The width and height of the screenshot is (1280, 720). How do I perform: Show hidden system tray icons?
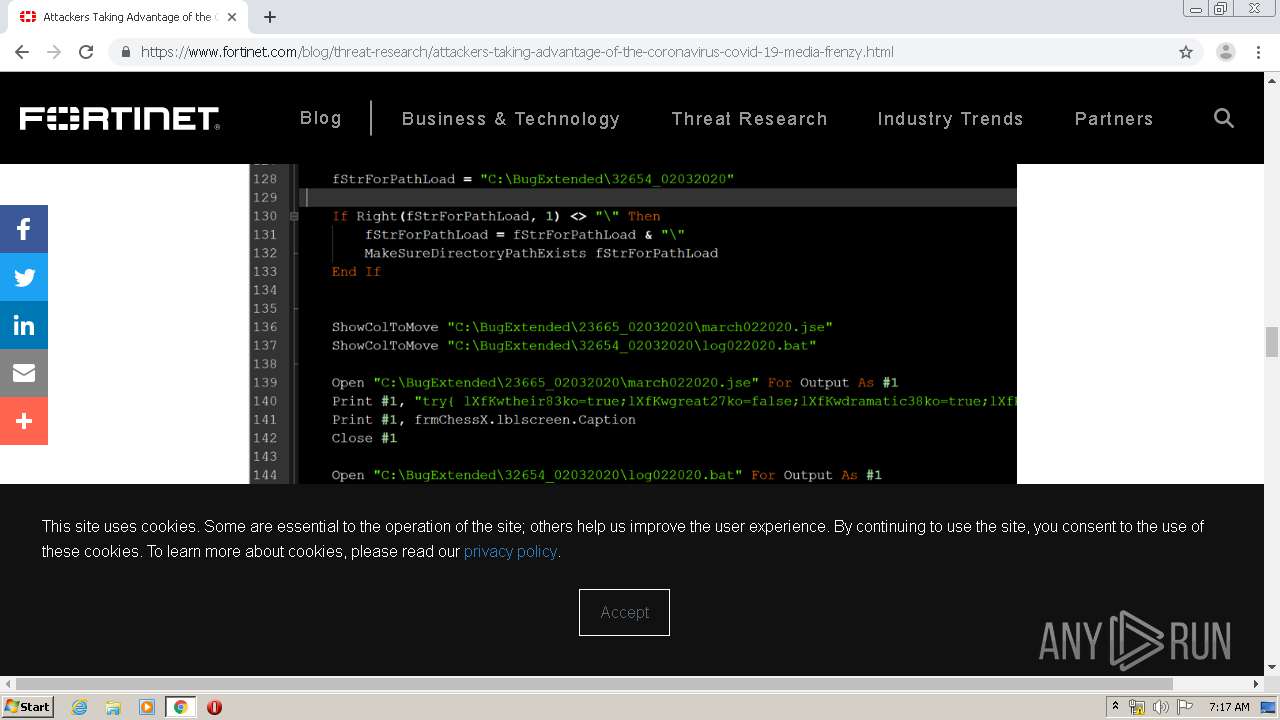1115,706
